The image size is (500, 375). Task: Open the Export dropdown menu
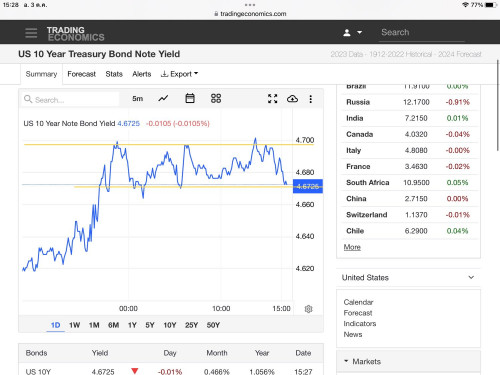[179, 74]
